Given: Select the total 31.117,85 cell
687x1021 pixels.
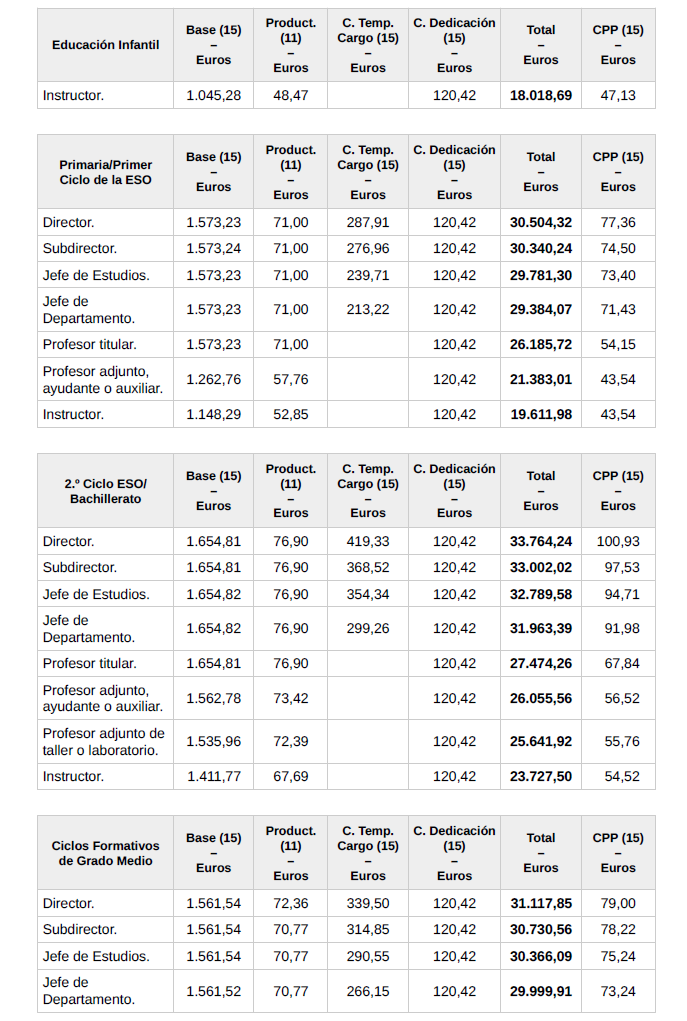Looking at the screenshot, I should coord(540,903).
